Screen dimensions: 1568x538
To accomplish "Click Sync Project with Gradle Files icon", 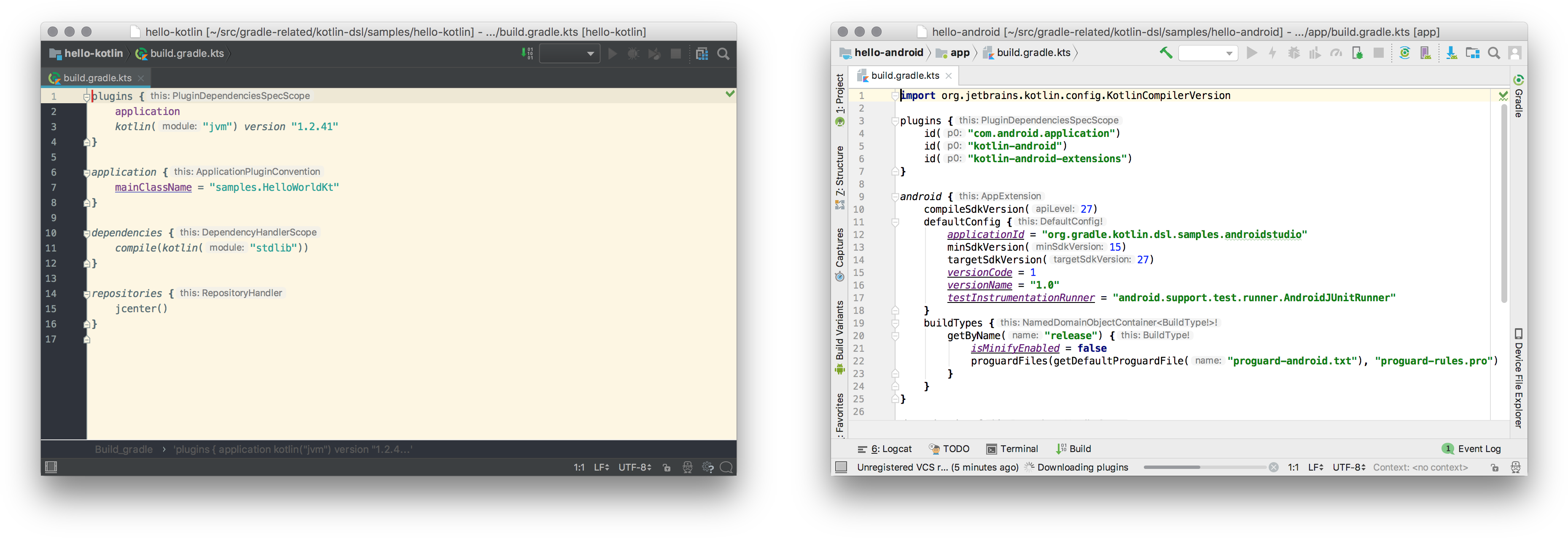I will (x=1404, y=53).
